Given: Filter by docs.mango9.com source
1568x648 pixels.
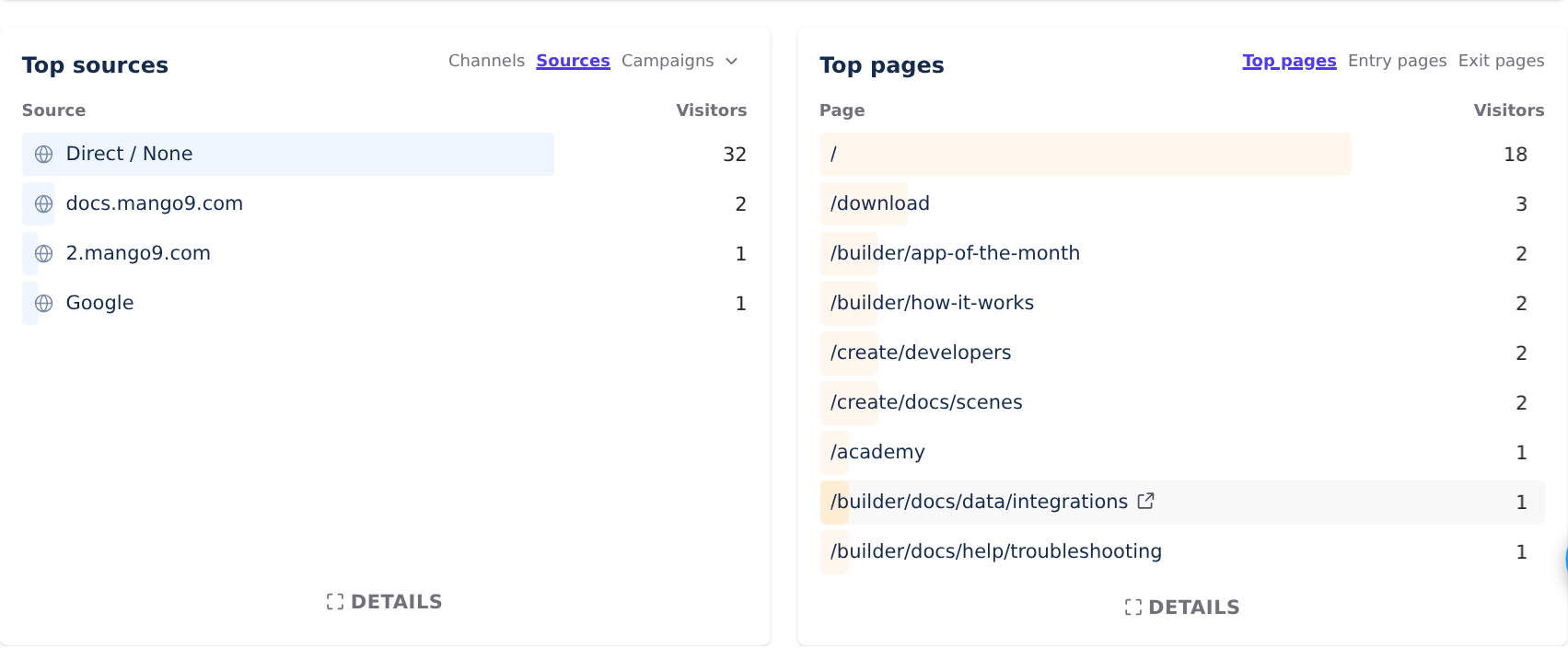Looking at the screenshot, I should pos(155,203).
